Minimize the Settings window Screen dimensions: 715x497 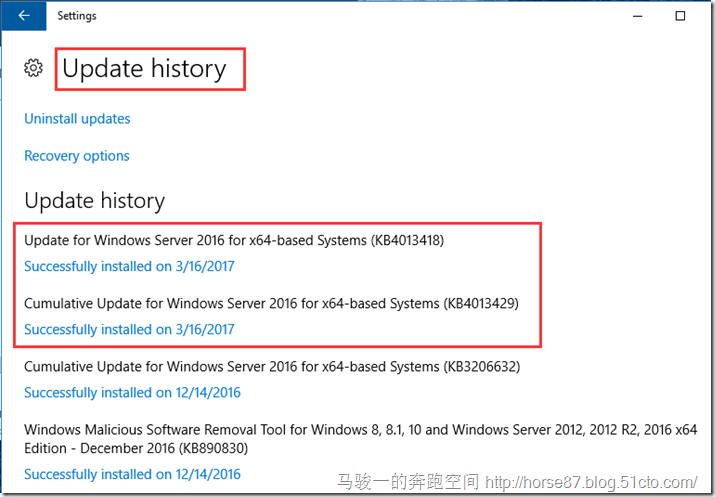[x=637, y=16]
